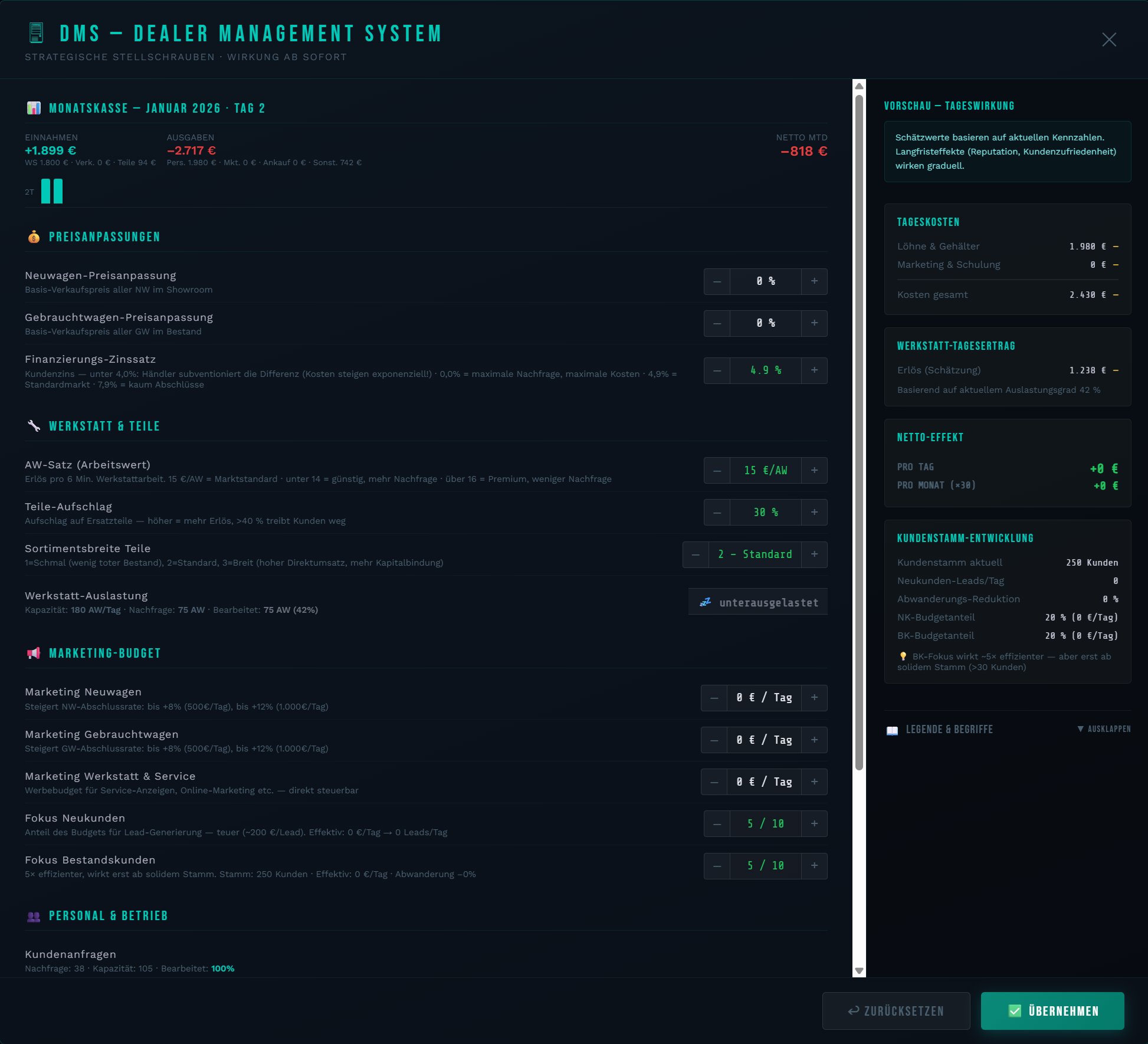Click the 'Kosten gesamt' 2.430 € row

pos(1008,294)
